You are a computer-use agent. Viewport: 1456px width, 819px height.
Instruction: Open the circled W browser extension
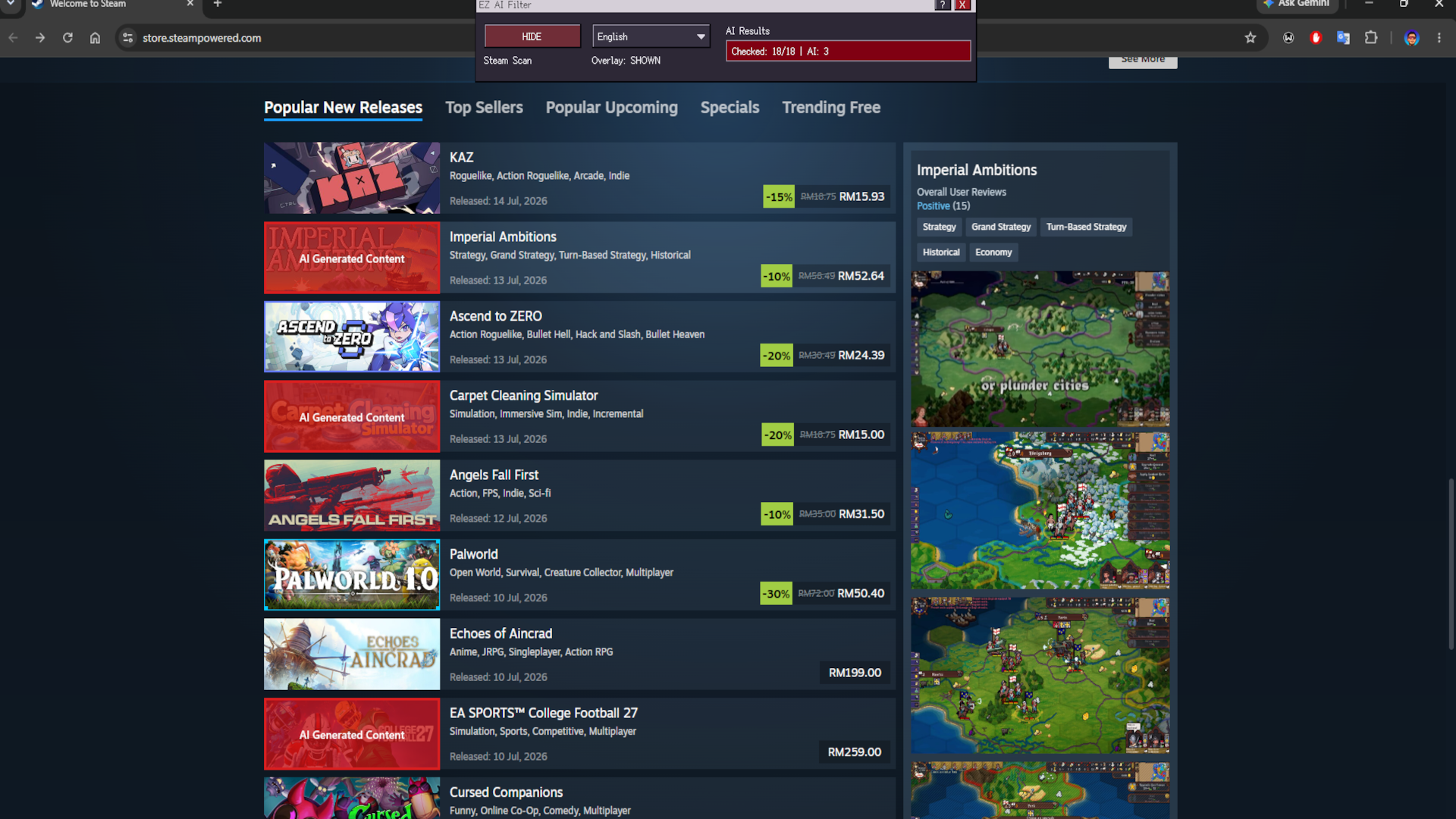[1288, 38]
